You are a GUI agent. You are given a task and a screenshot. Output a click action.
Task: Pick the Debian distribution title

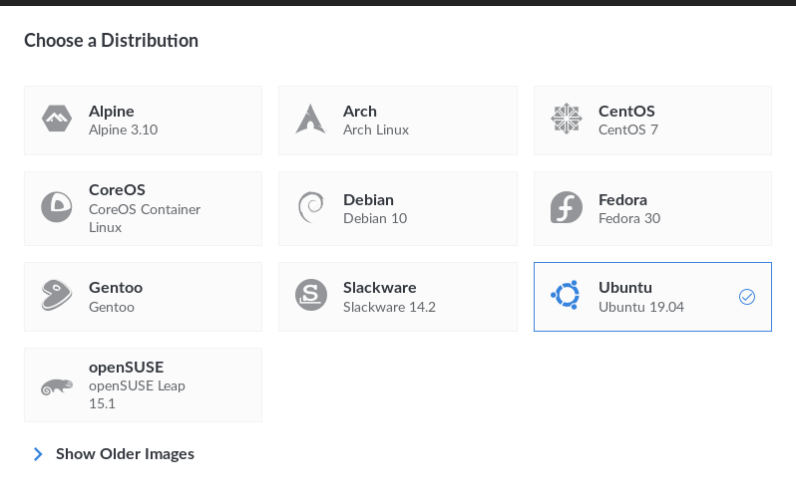(x=369, y=200)
